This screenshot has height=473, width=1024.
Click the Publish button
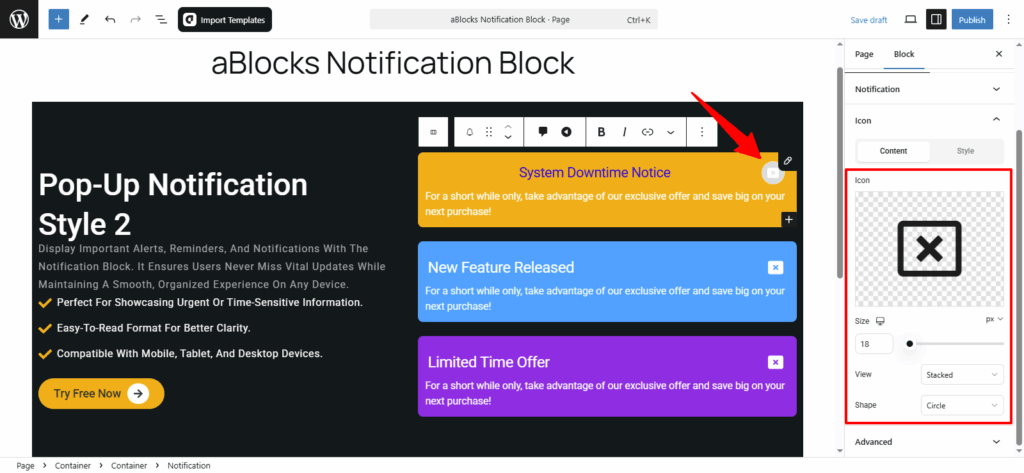pos(972,20)
